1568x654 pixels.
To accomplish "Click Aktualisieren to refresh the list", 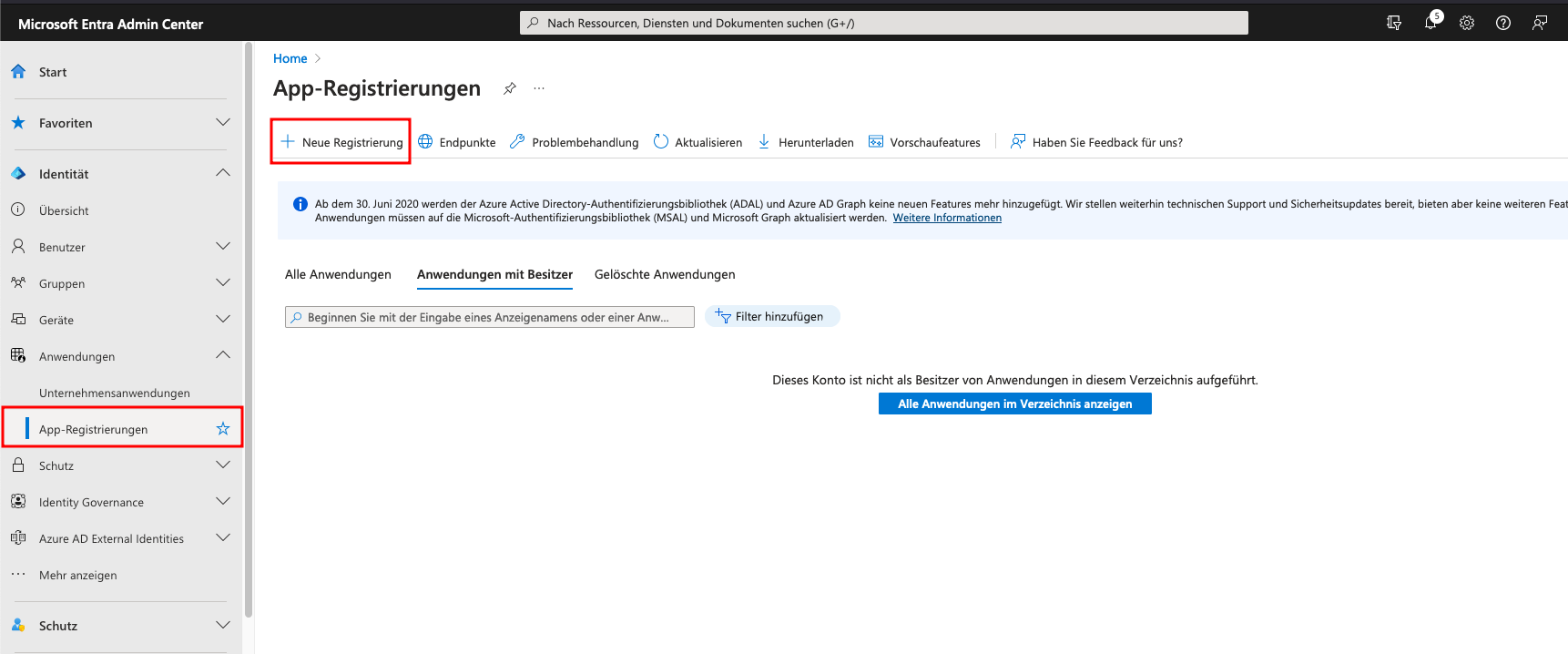I will pos(697,142).
